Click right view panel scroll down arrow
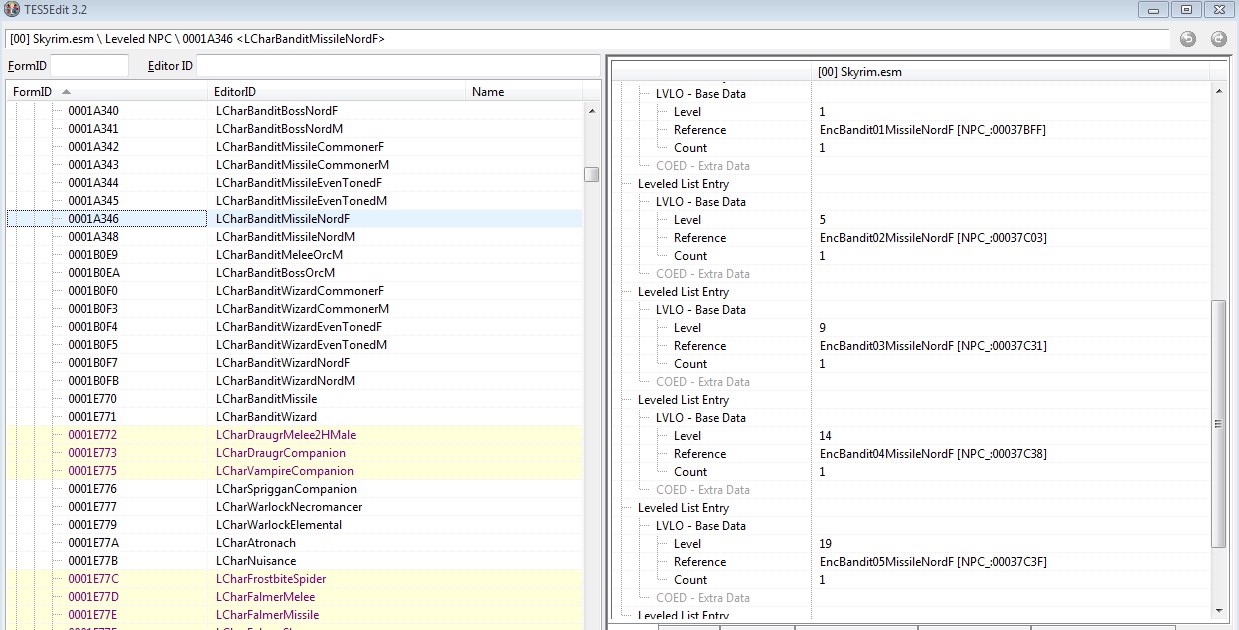Image resolution: width=1239 pixels, height=630 pixels. pyautogui.click(x=1218, y=610)
